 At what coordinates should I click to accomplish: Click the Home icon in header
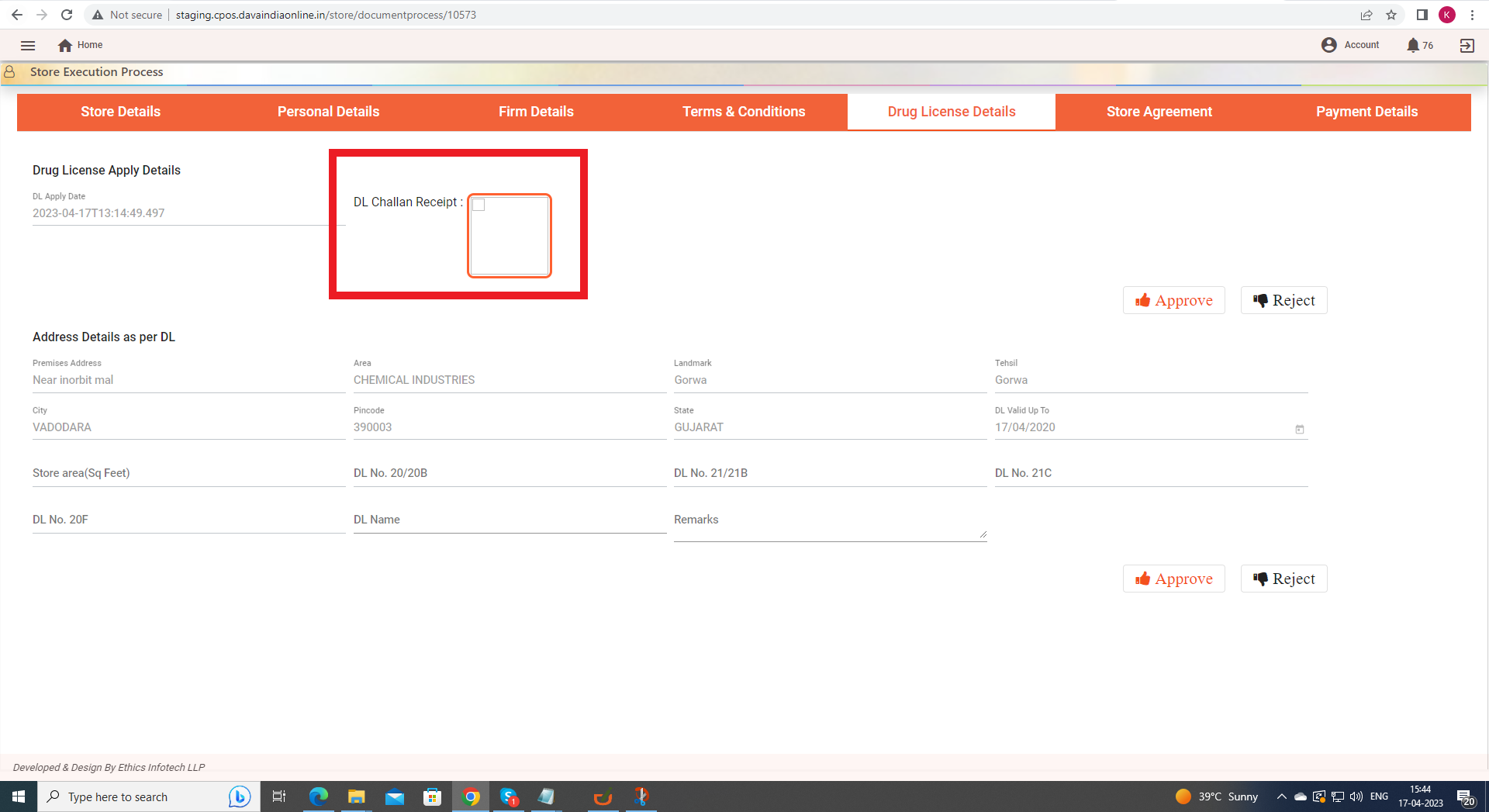65,45
